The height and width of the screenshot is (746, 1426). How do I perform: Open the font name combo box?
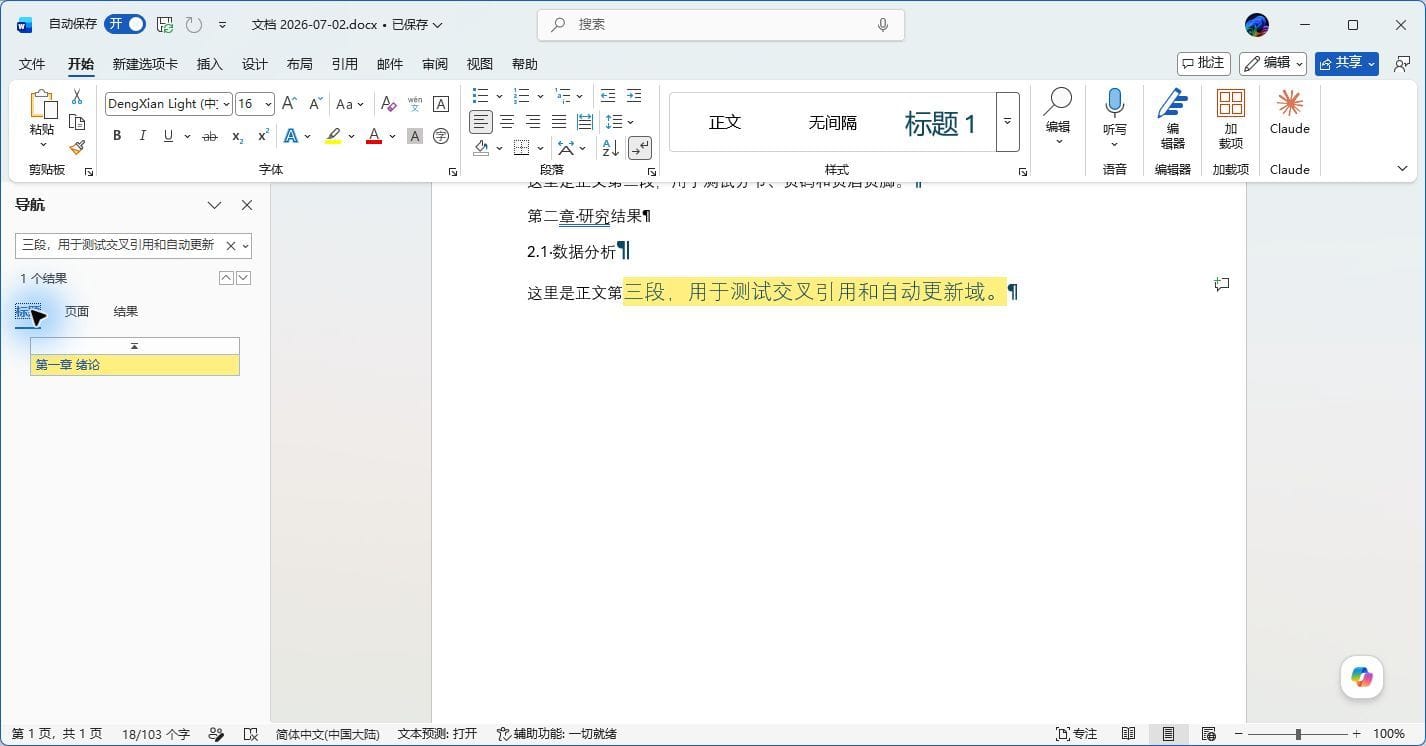169,104
